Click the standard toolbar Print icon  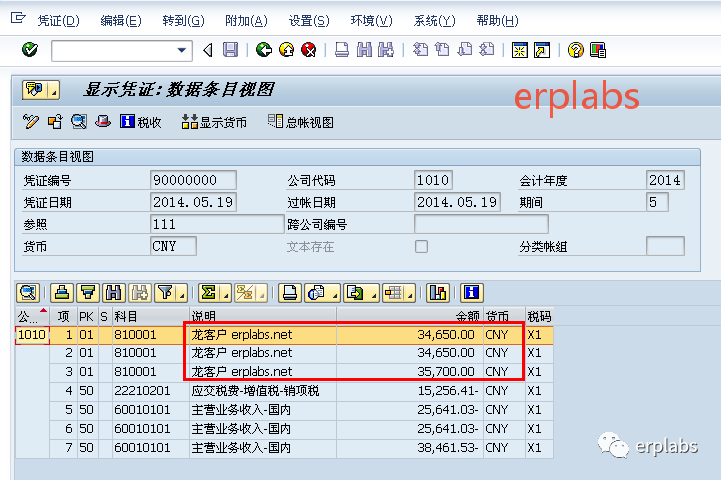coord(342,50)
